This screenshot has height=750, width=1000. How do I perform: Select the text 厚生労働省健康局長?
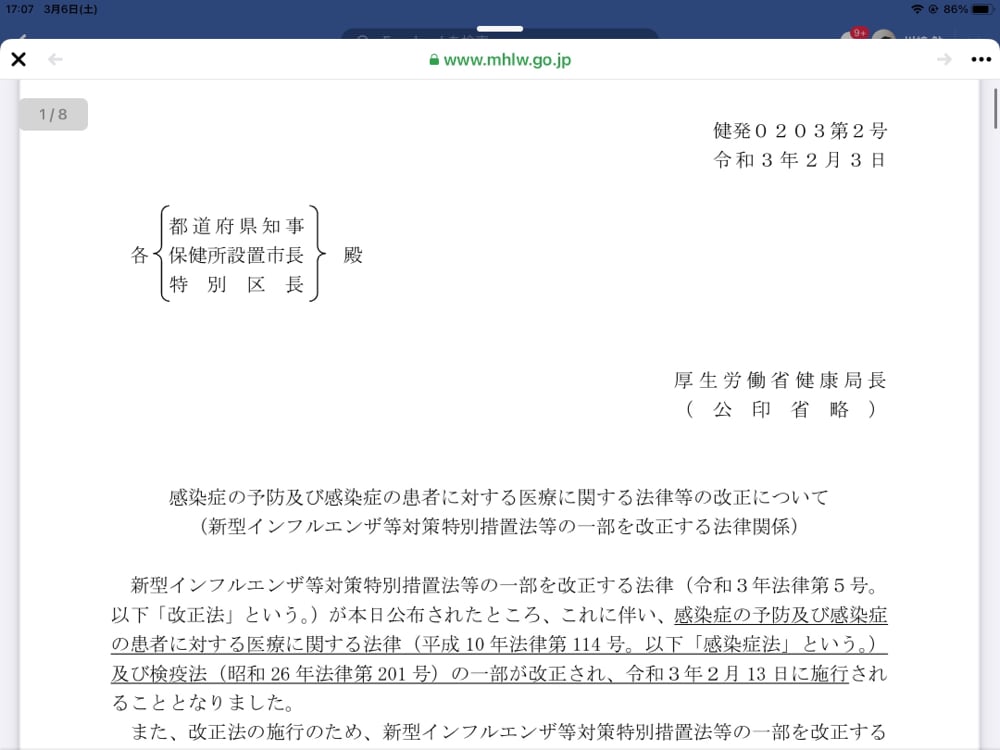click(x=780, y=380)
